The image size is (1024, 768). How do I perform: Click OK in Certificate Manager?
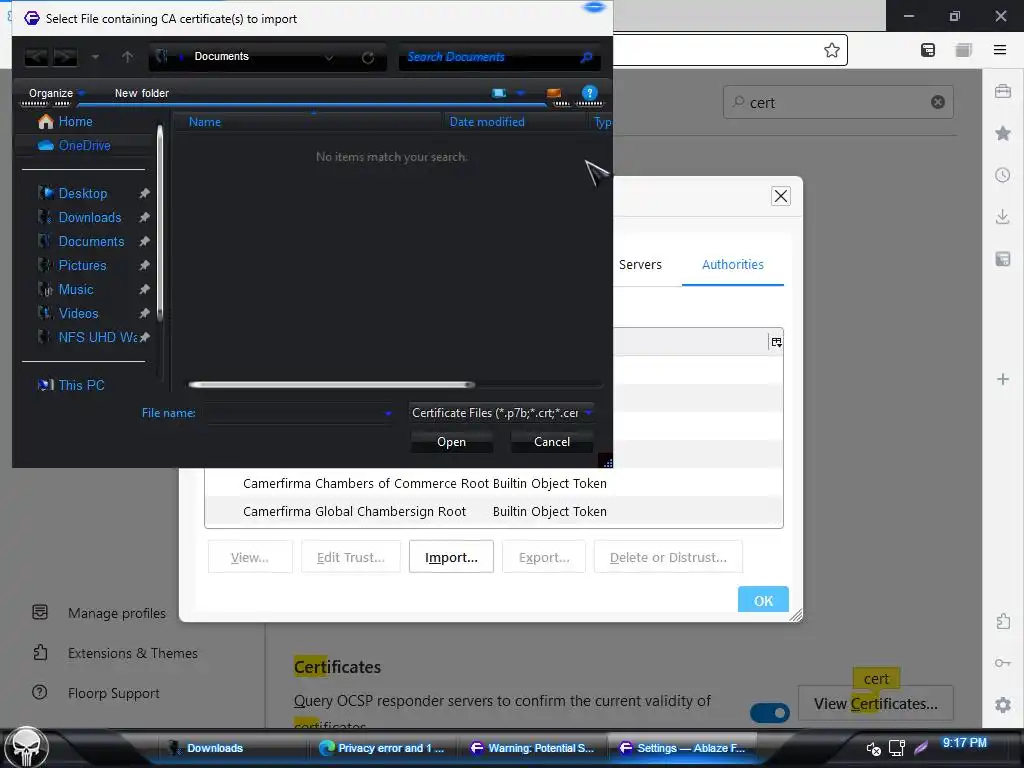click(763, 600)
